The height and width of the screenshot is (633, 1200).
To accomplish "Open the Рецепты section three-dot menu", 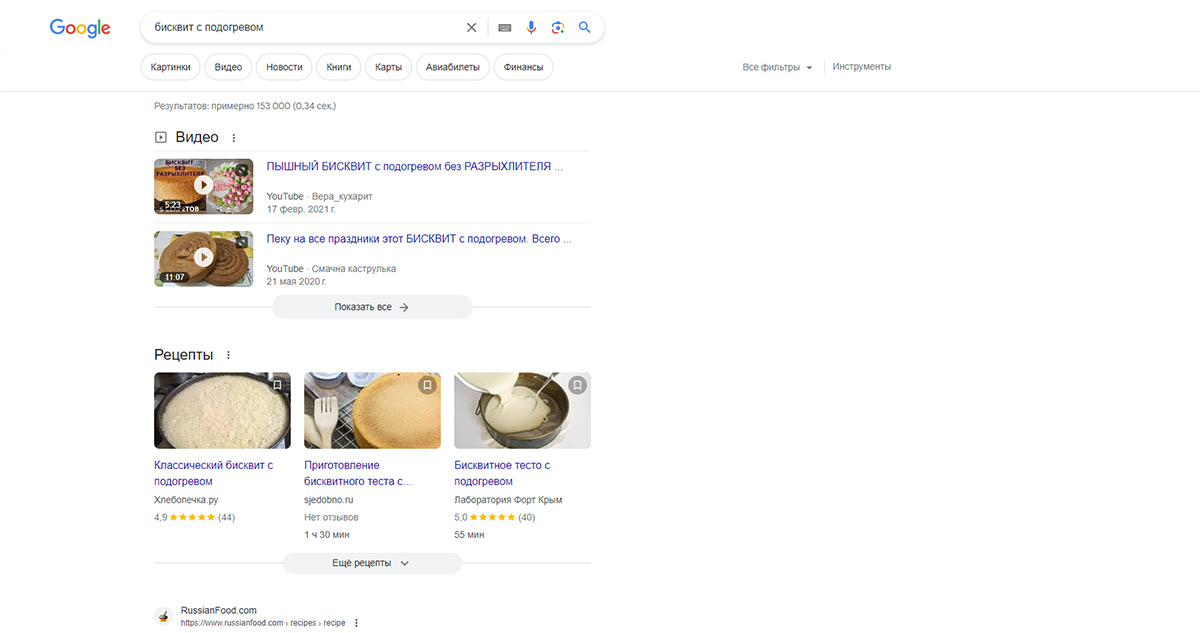I will click(x=228, y=355).
